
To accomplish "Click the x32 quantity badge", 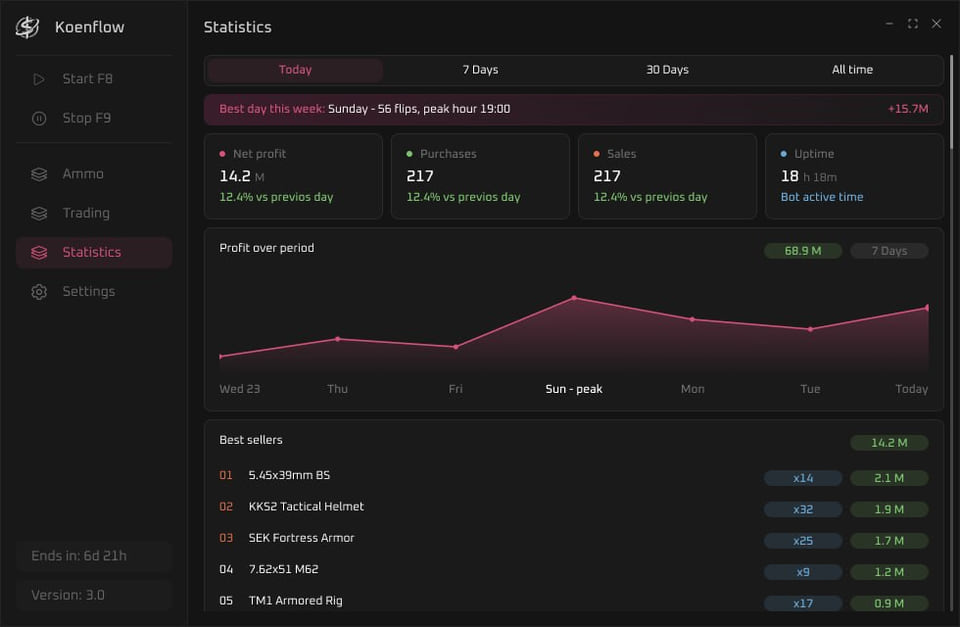I will click(x=803, y=509).
